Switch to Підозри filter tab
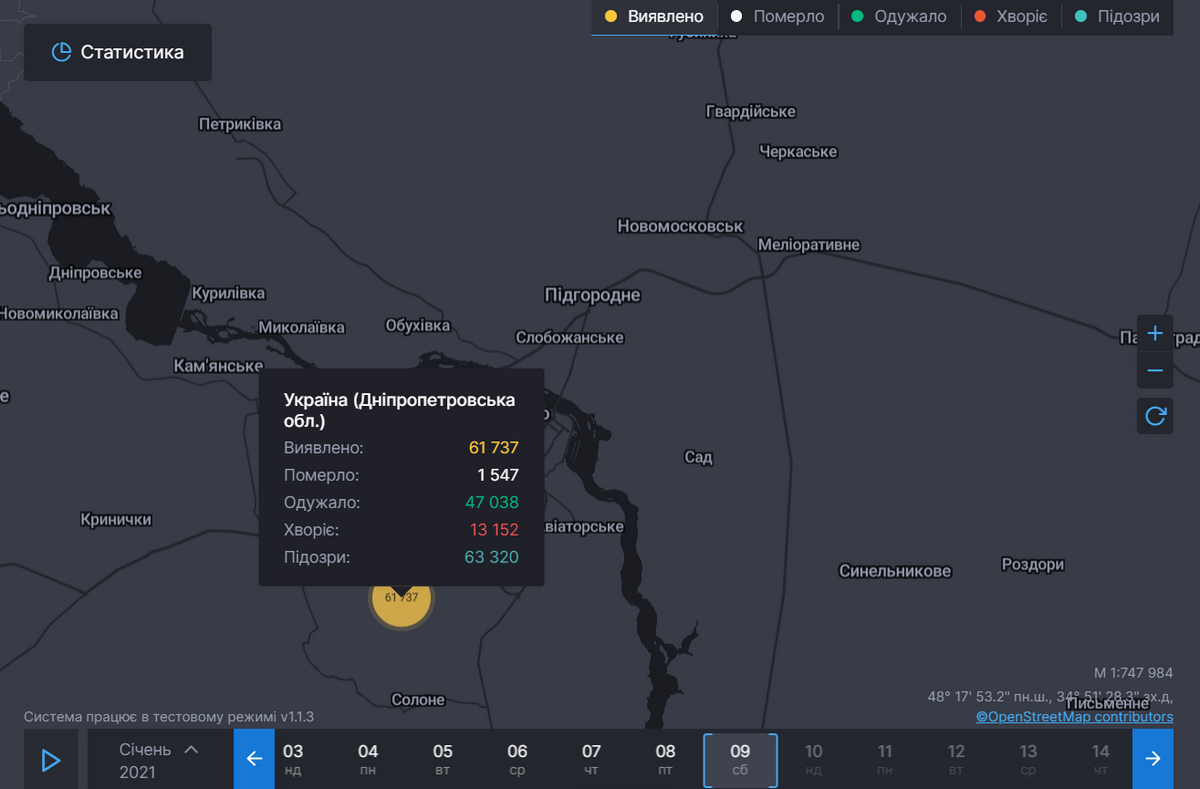Viewport: 1200px width, 789px height. tap(1116, 17)
